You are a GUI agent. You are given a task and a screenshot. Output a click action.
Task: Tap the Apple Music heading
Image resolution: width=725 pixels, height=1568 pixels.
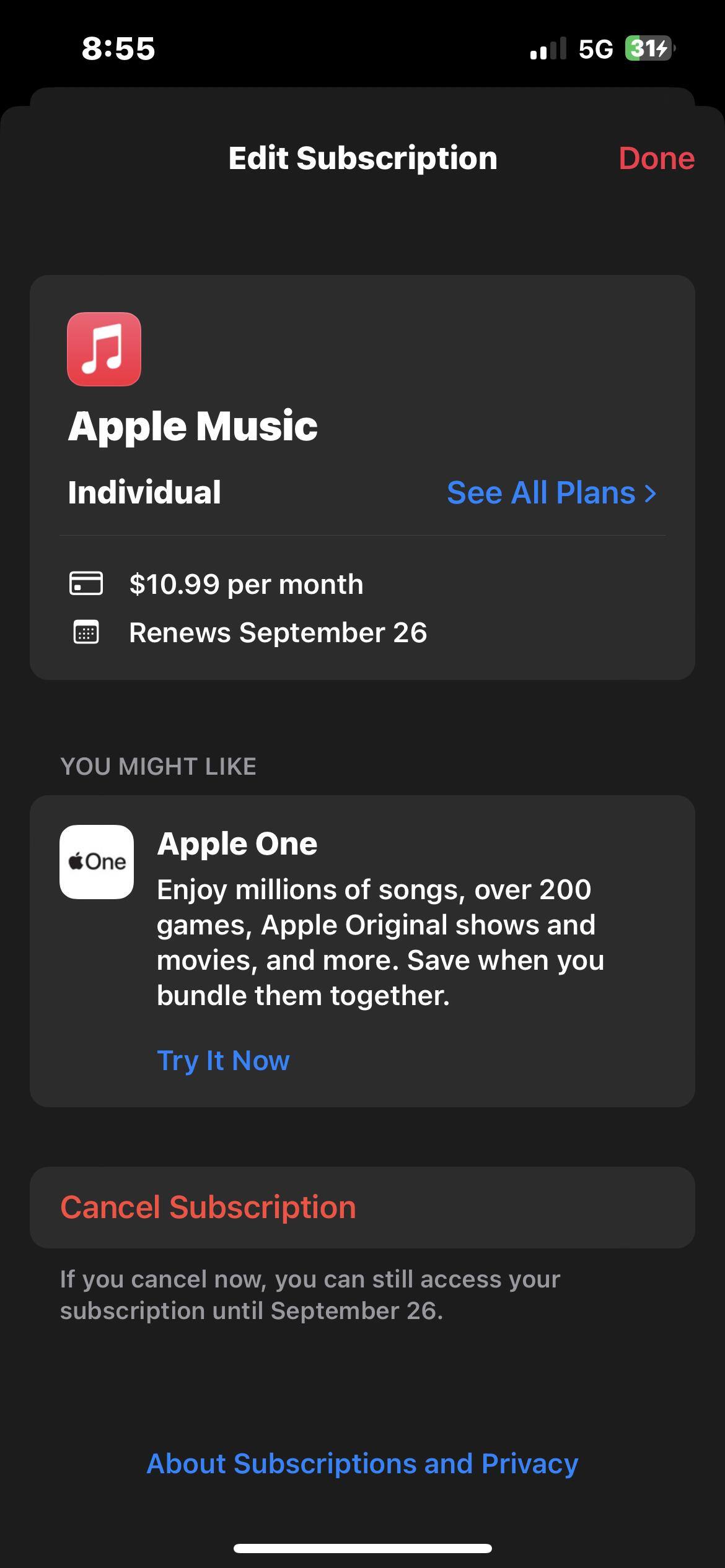(x=193, y=426)
